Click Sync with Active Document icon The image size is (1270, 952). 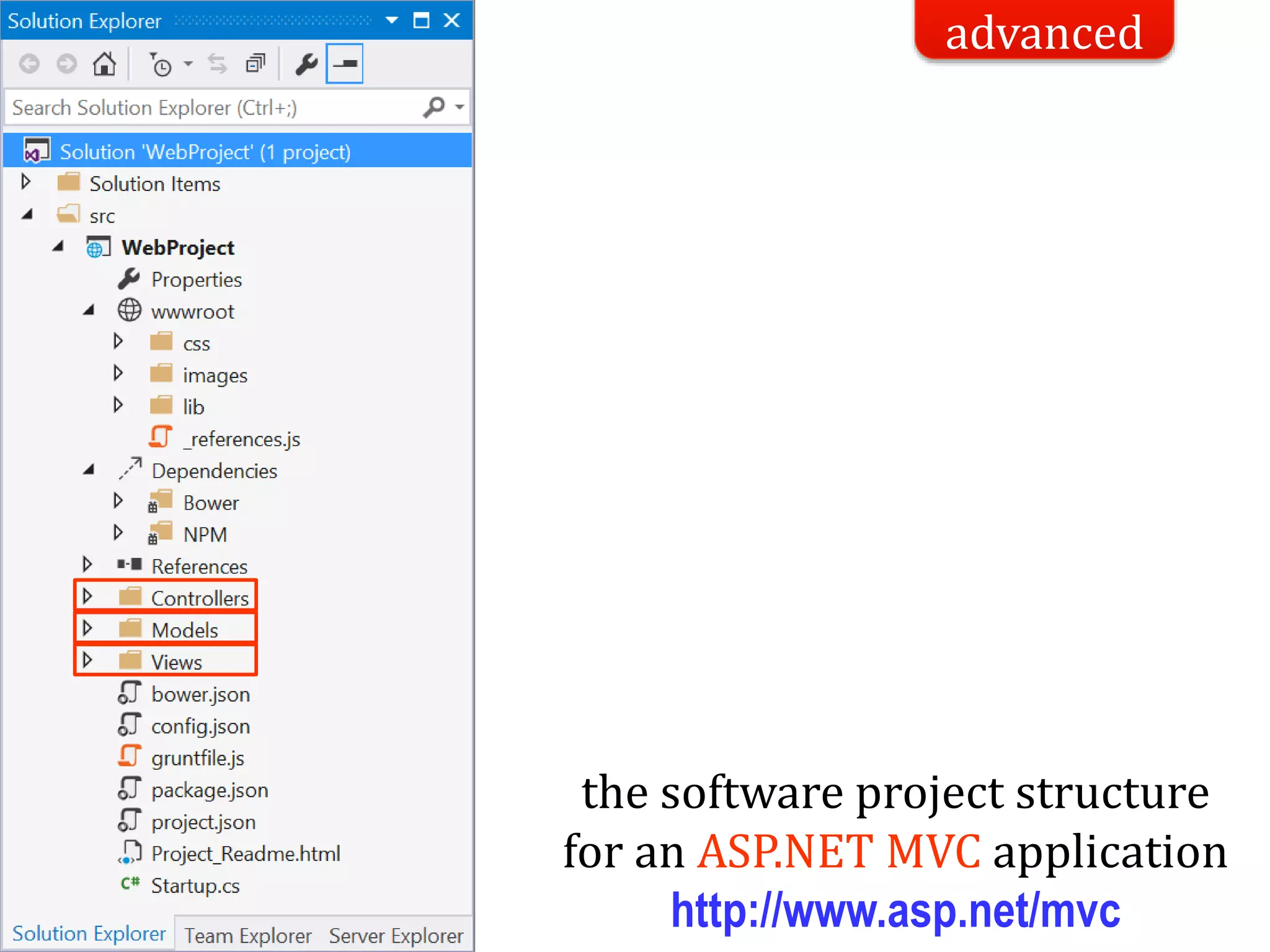(218, 64)
